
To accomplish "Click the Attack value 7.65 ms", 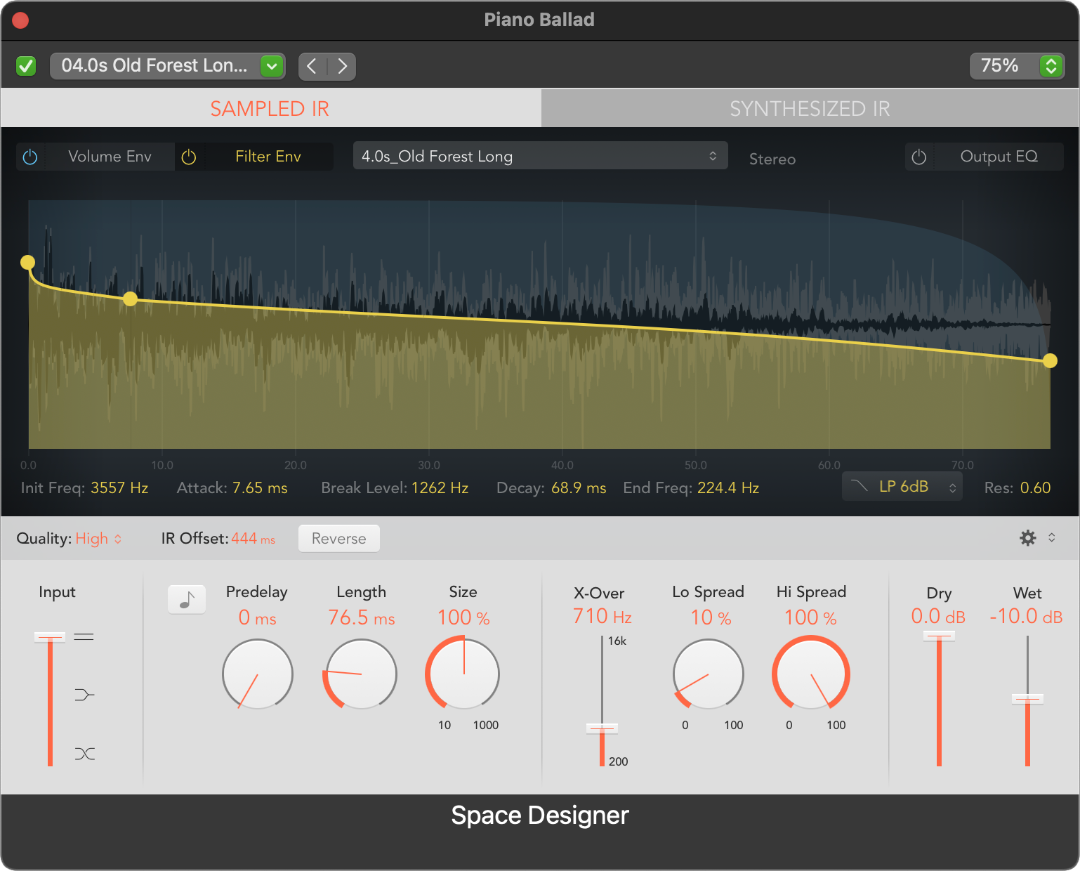I will (260, 488).
